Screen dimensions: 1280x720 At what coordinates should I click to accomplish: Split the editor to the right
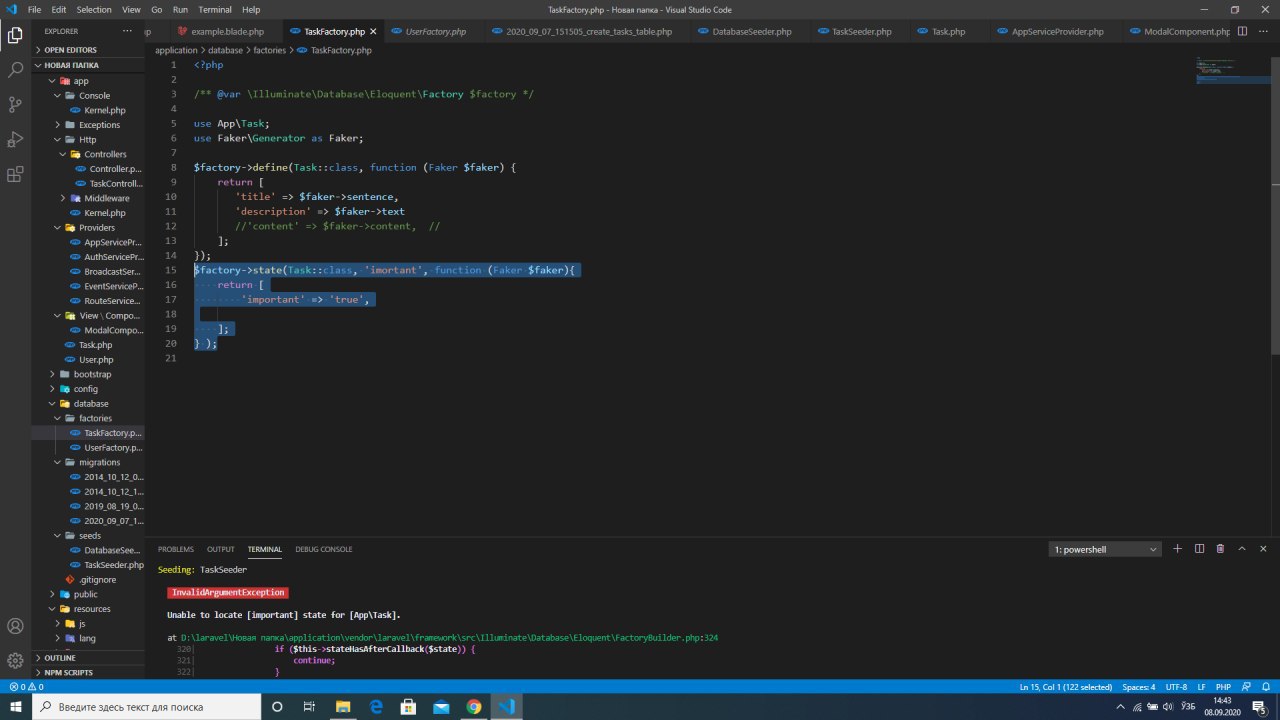[1243, 31]
